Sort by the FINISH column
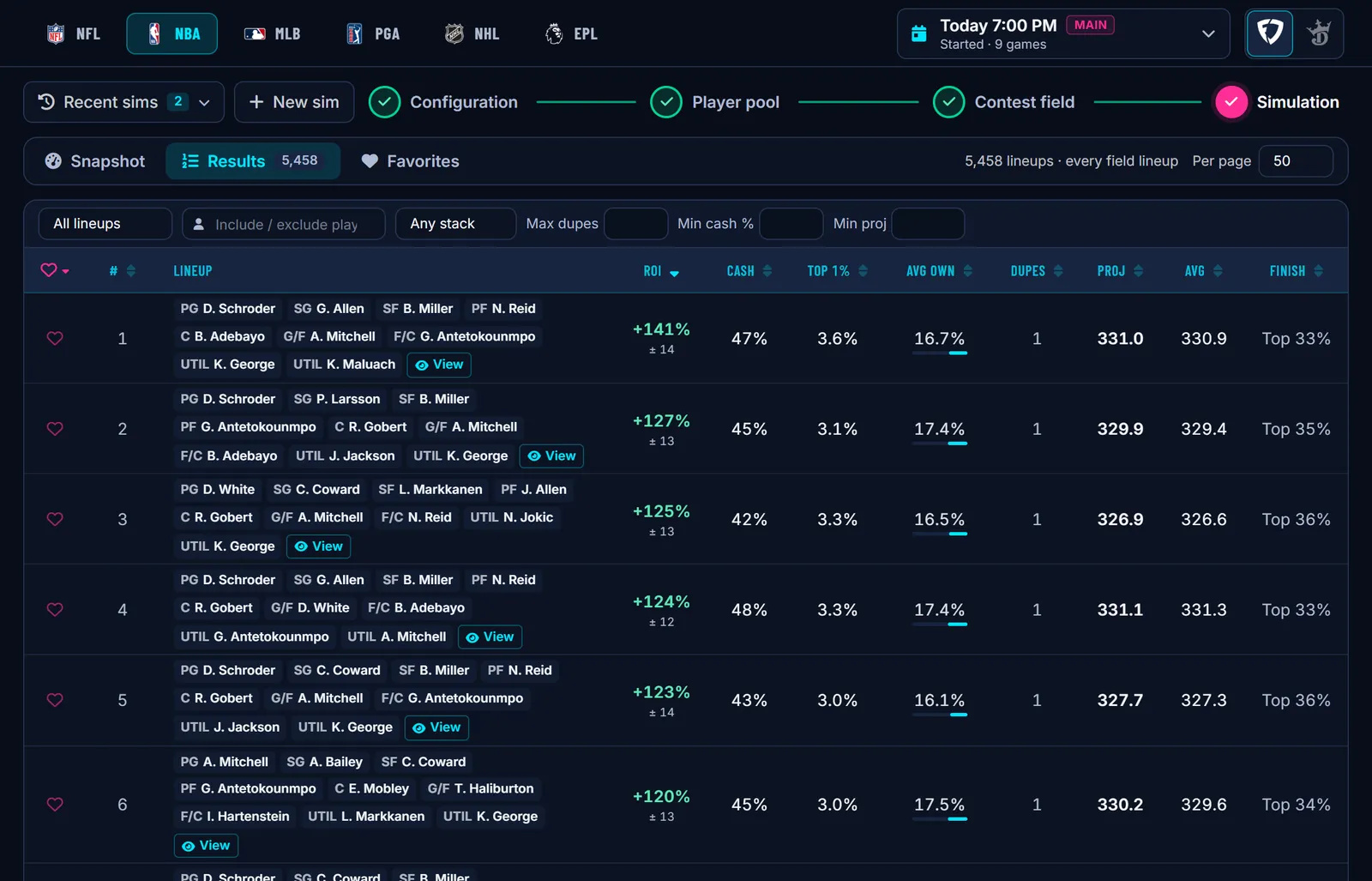Image resolution: width=1372 pixels, height=881 pixels. pos(1296,271)
